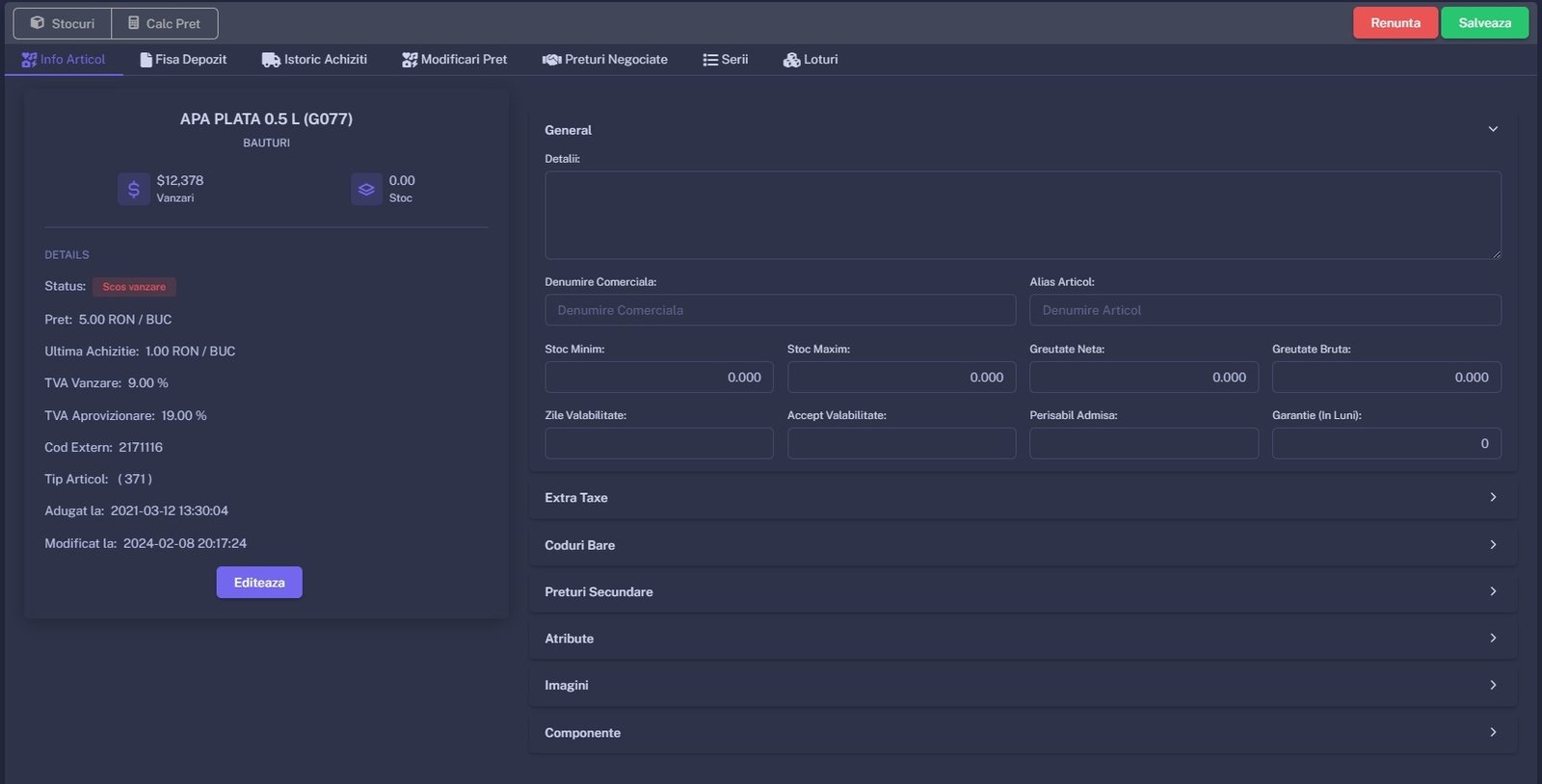Select the Info Articol tab

click(x=64, y=60)
